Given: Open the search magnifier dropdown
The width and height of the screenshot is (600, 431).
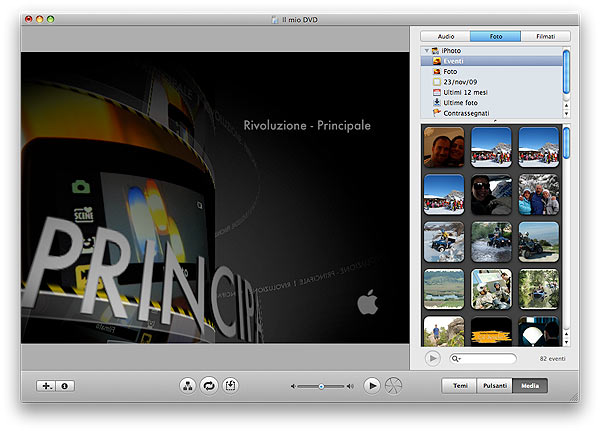Looking at the screenshot, I should click(x=456, y=359).
